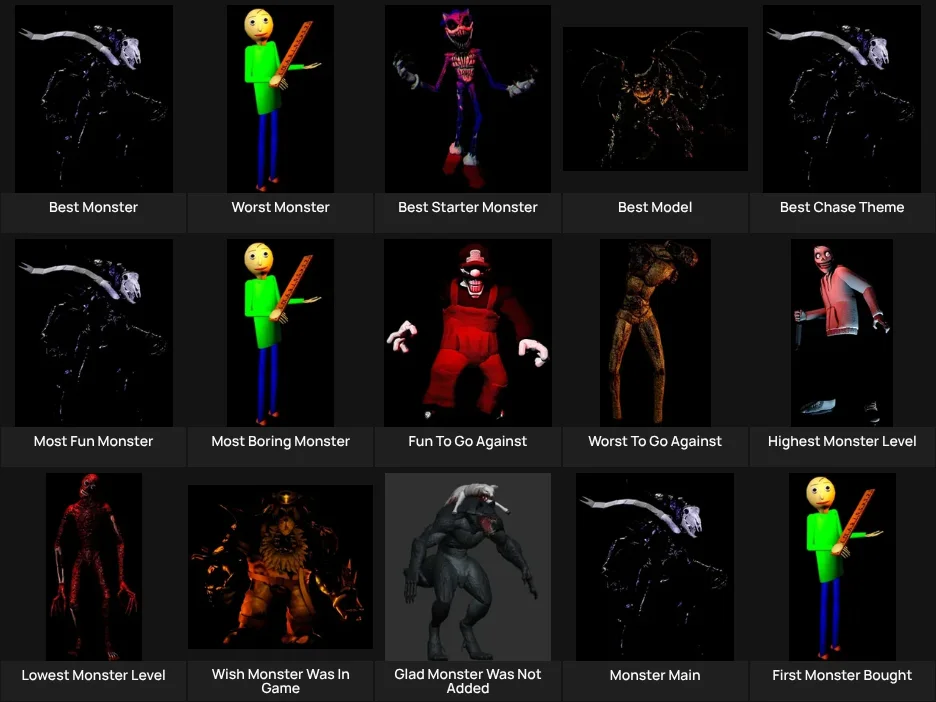Click the Best Monster skull creature image
The width and height of the screenshot is (936, 702).
point(94,98)
